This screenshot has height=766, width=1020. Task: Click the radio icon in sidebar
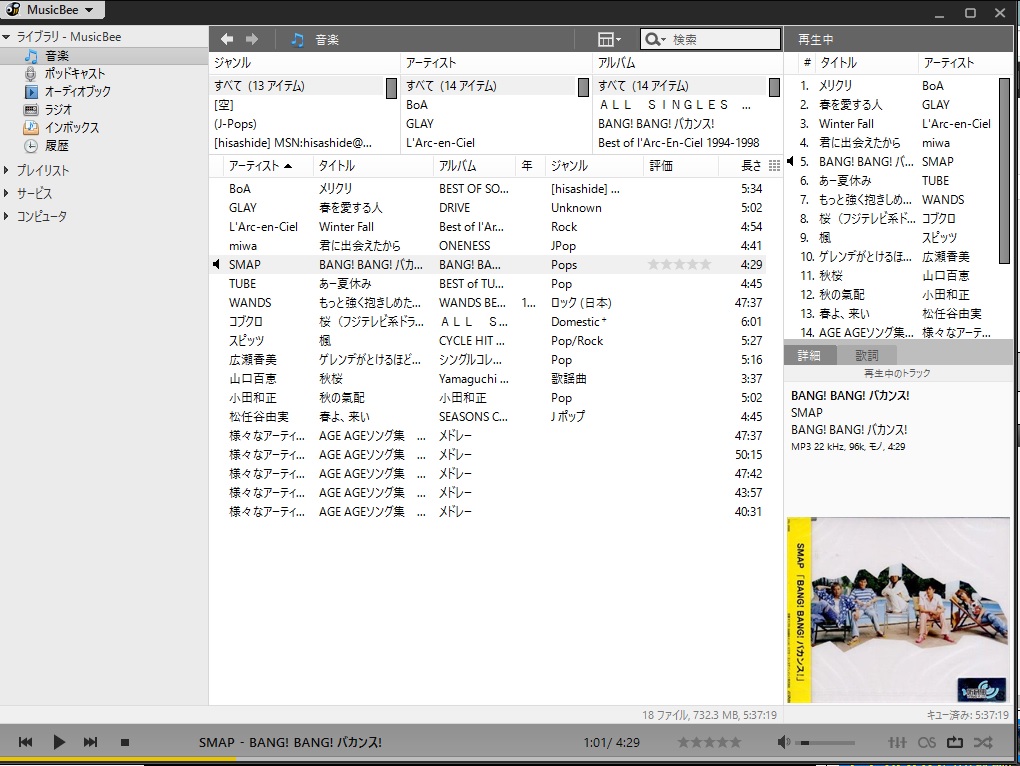(x=31, y=109)
